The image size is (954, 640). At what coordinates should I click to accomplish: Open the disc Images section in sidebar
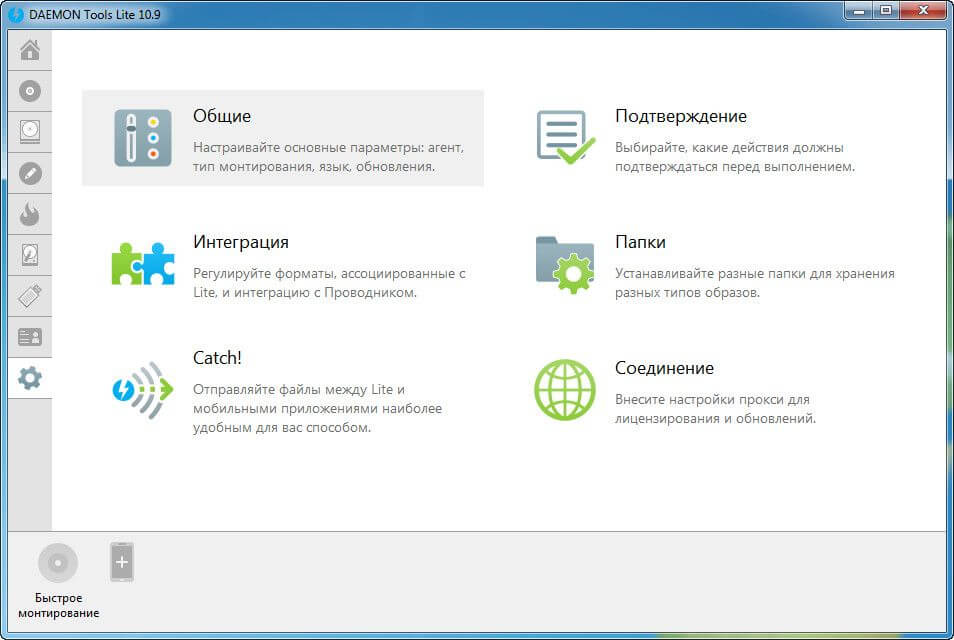coord(30,91)
